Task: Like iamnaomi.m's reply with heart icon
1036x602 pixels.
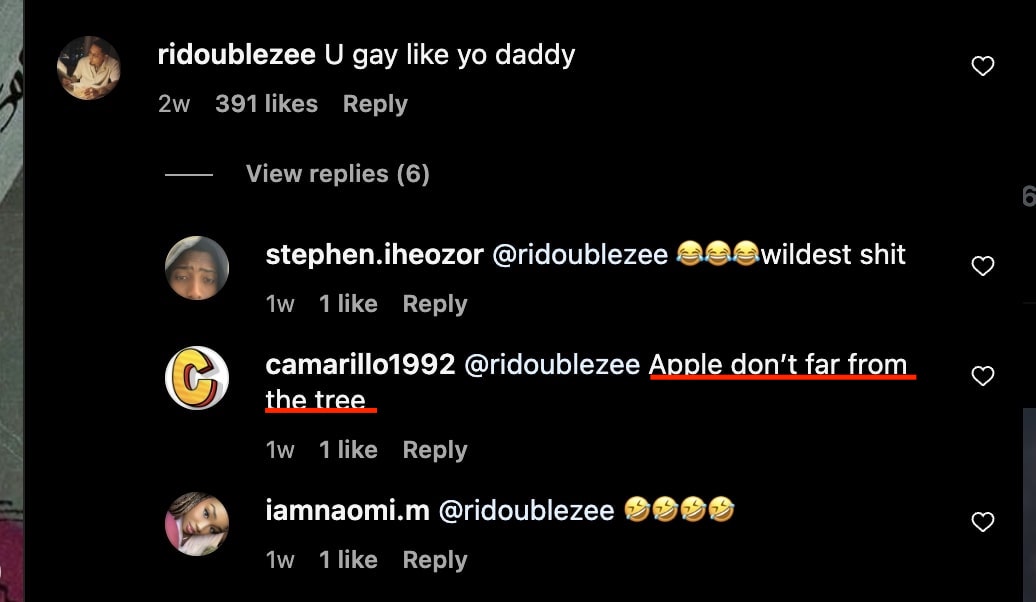Action: (x=982, y=522)
